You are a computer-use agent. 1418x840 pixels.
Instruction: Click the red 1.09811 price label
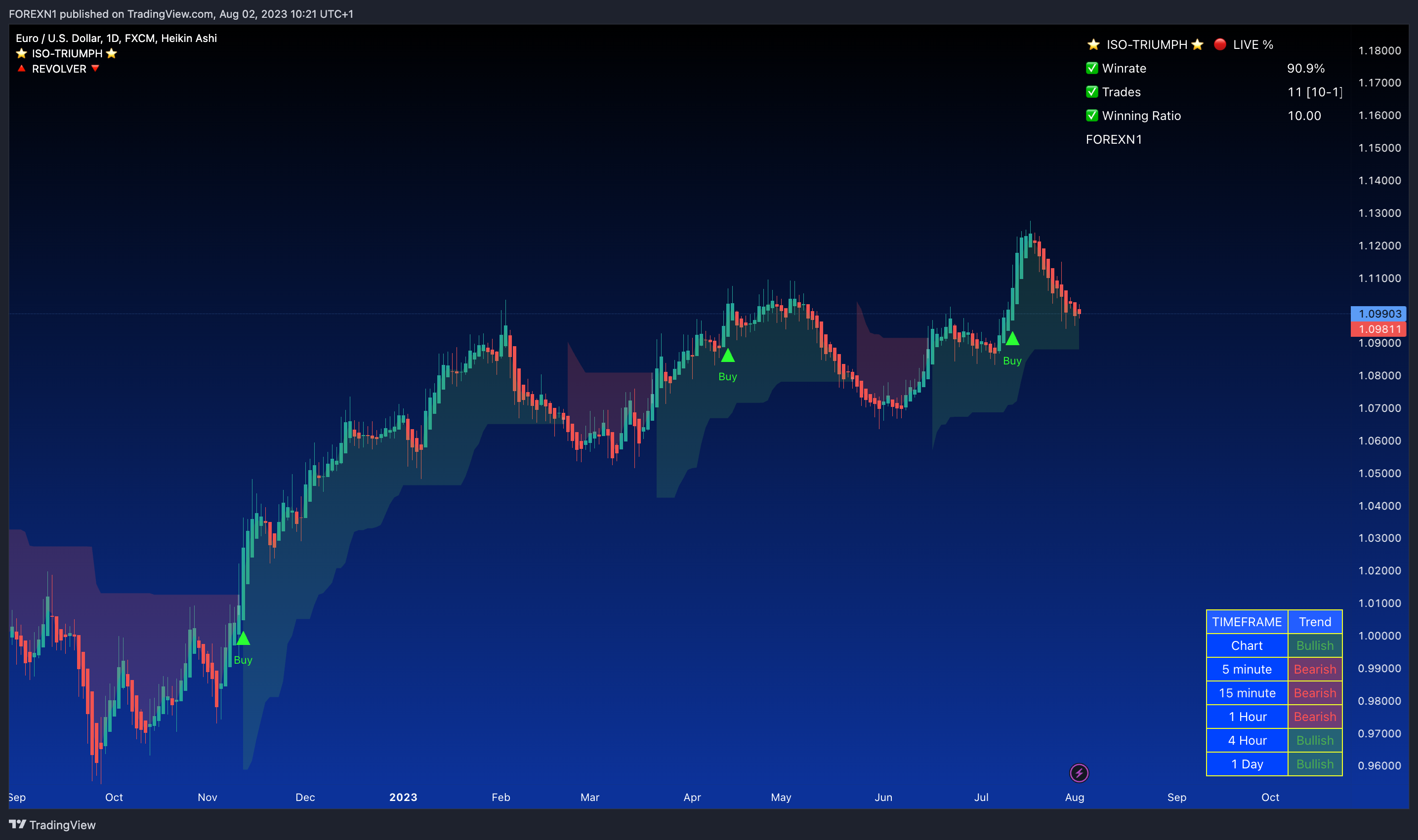coord(1379,329)
